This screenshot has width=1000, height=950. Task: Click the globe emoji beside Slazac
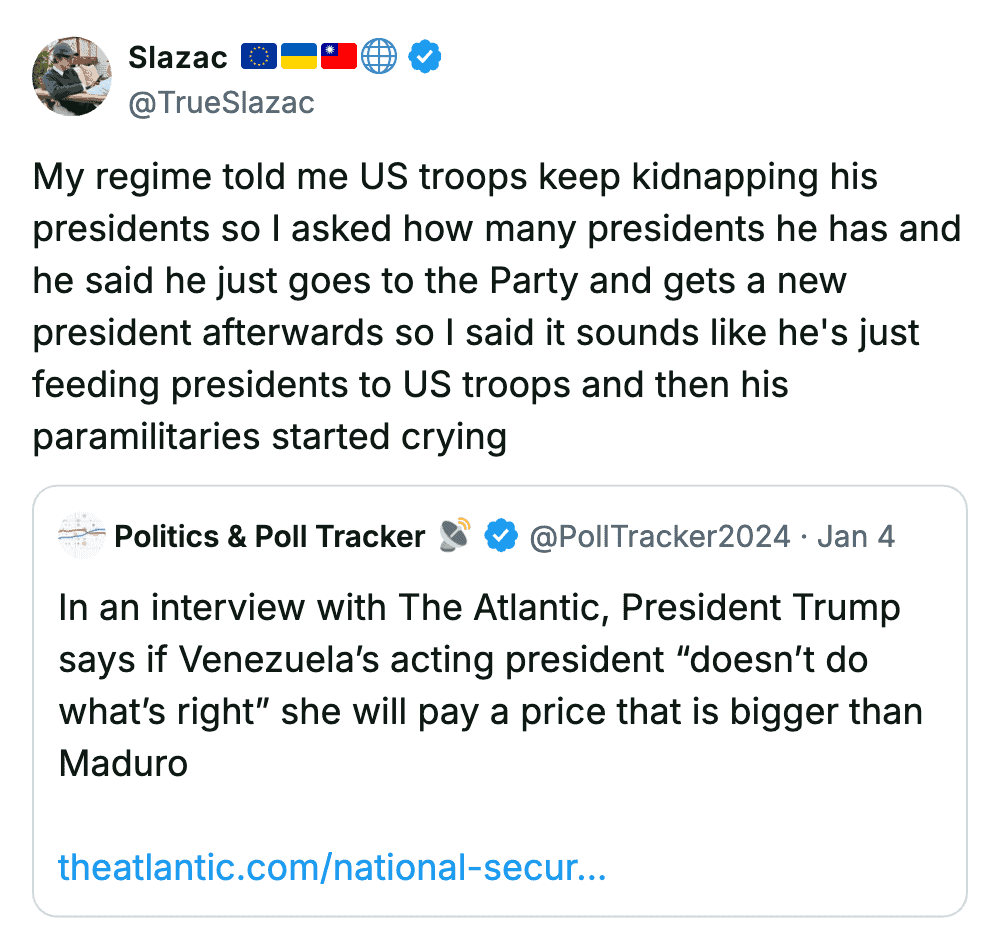point(379,58)
